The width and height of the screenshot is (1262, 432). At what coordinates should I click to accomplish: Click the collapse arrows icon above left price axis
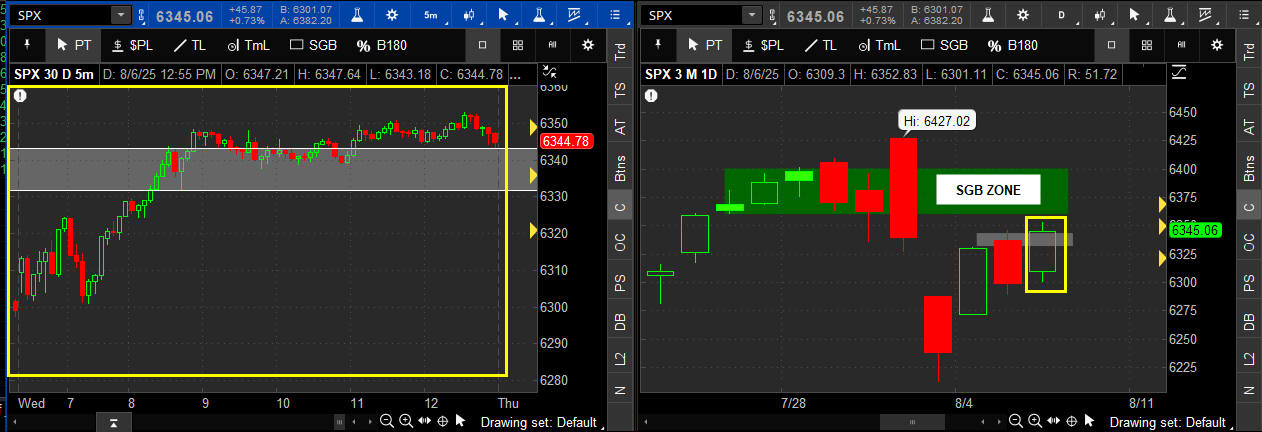point(548,72)
